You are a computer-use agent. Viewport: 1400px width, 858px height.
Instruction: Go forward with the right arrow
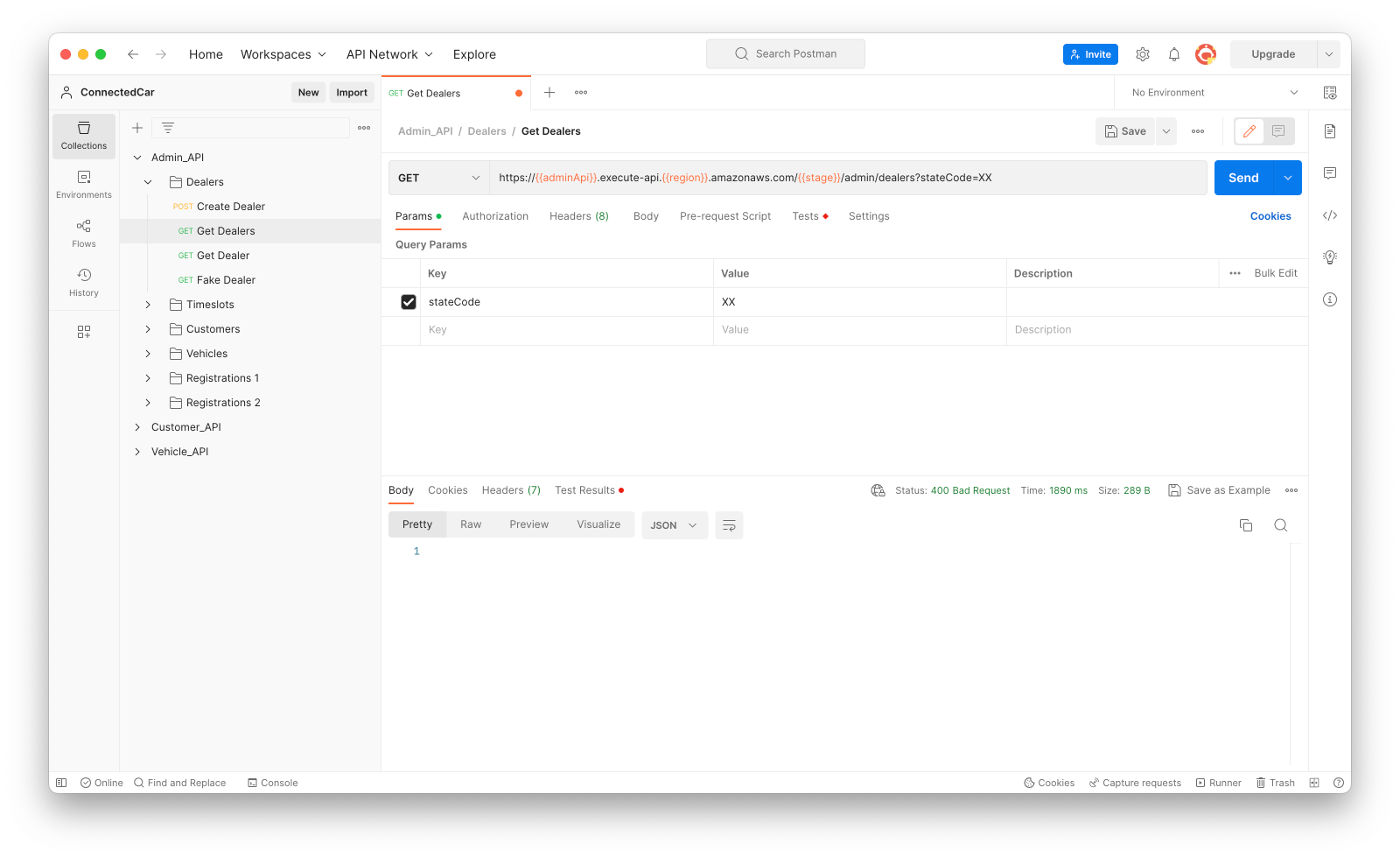[161, 54]
